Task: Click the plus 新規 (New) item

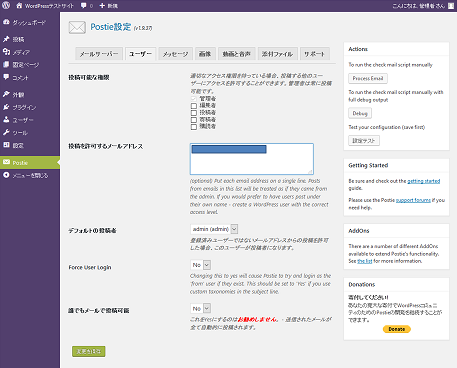Action: pyautogui.click(x=108, y=6)
